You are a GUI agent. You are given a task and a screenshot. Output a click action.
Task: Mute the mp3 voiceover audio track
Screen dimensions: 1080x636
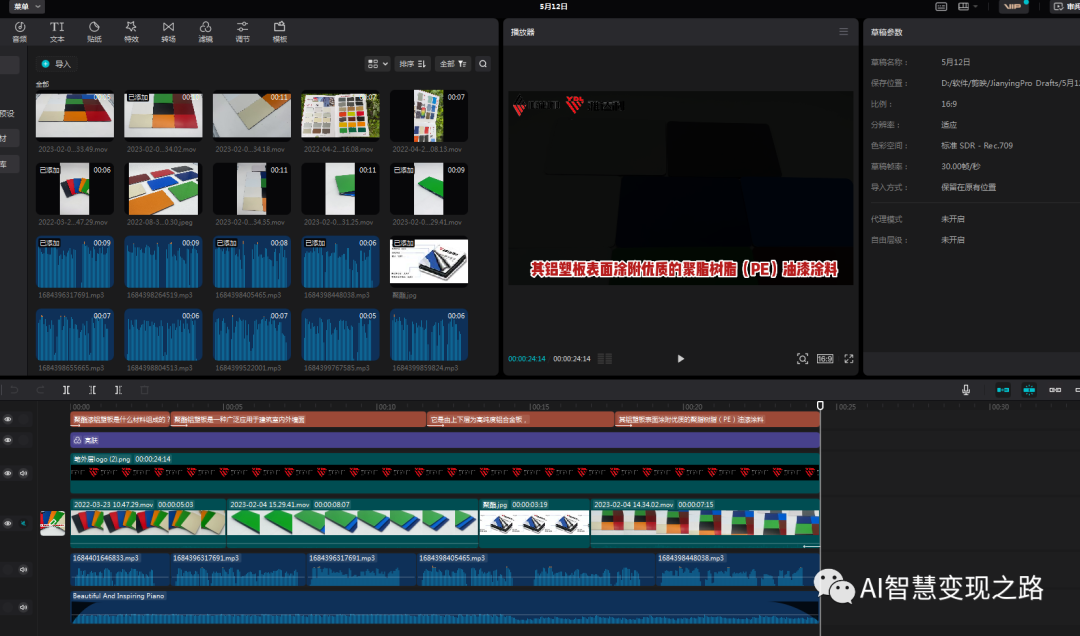tap(23, 570)
